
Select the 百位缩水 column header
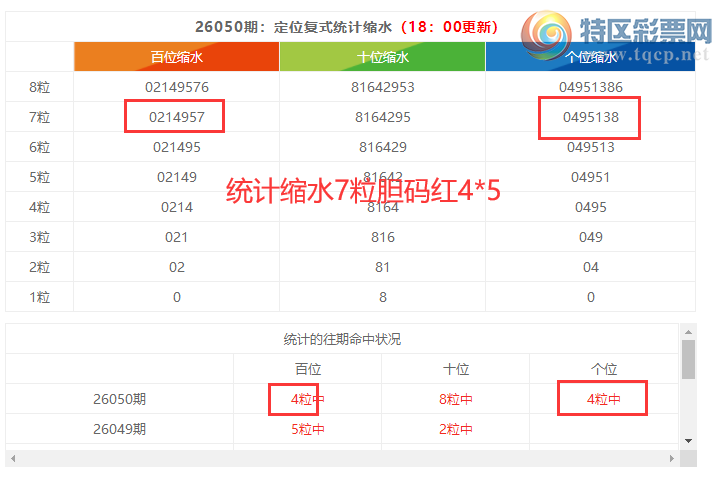click(177, 57)
